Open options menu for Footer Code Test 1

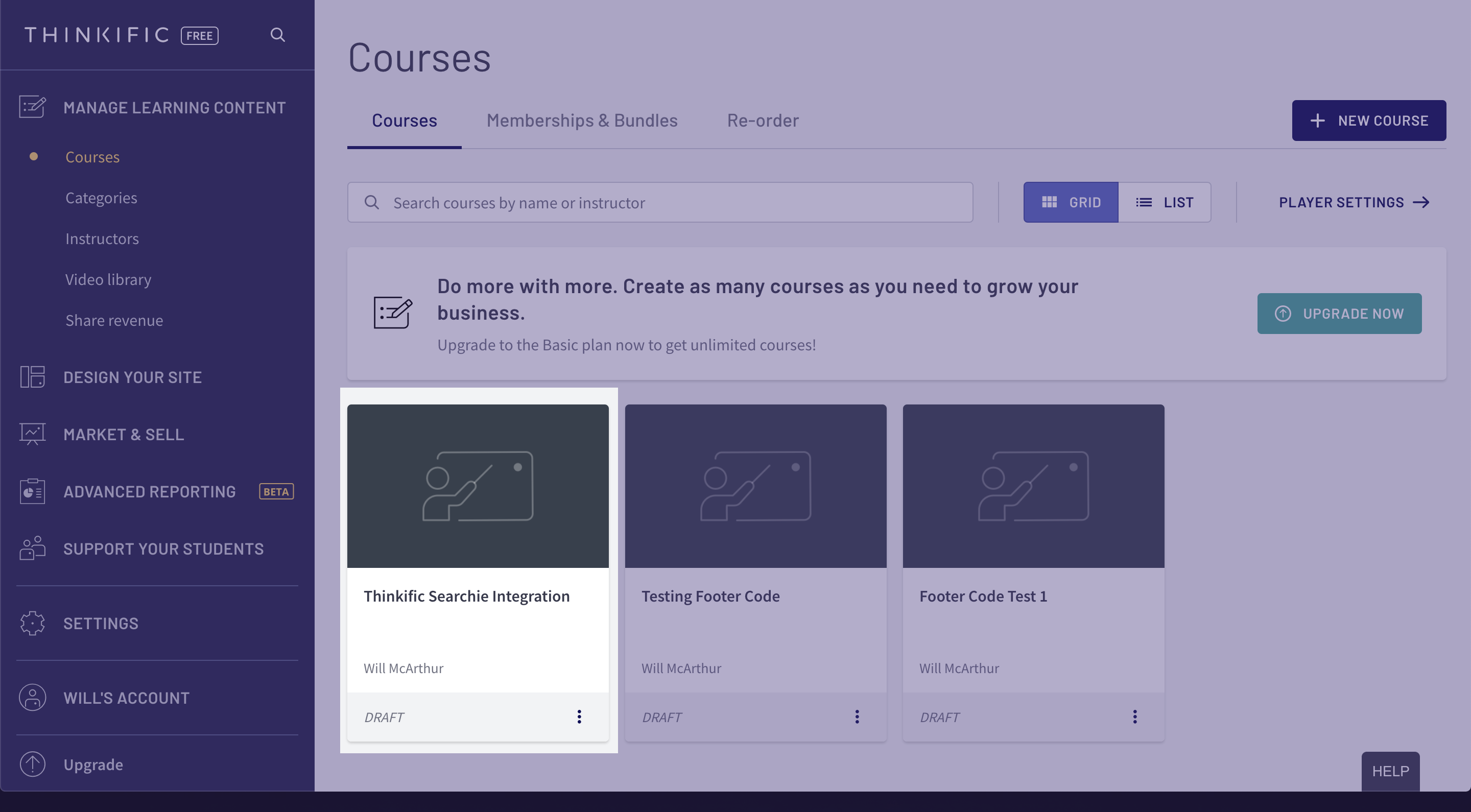coord(1134,717)
